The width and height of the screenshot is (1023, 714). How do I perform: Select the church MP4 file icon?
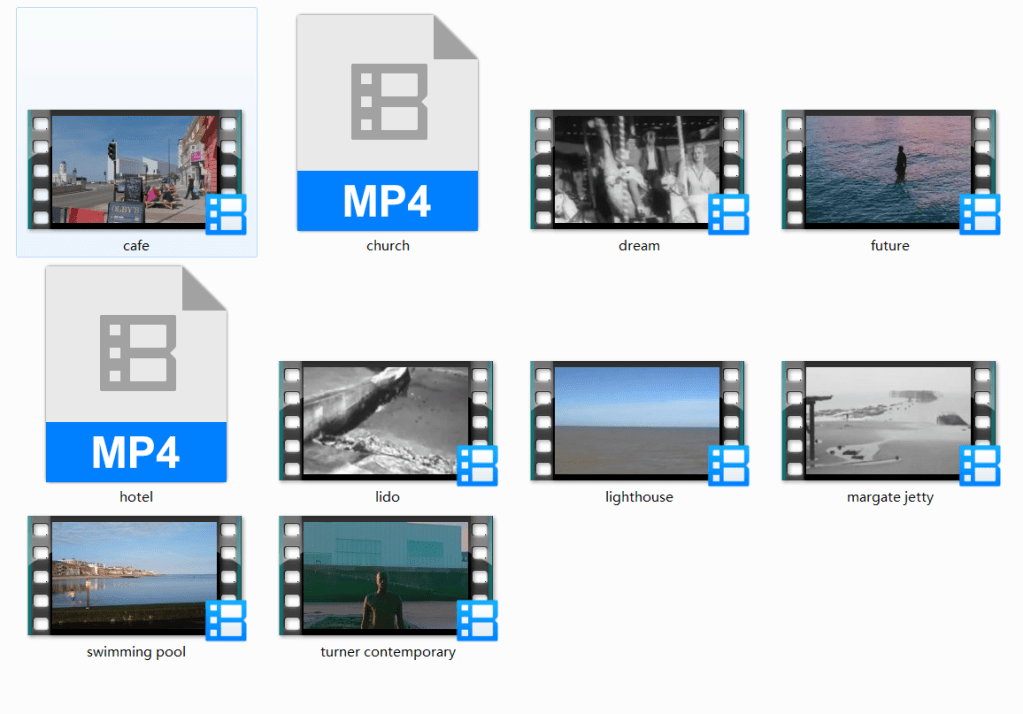pos(387,123)
